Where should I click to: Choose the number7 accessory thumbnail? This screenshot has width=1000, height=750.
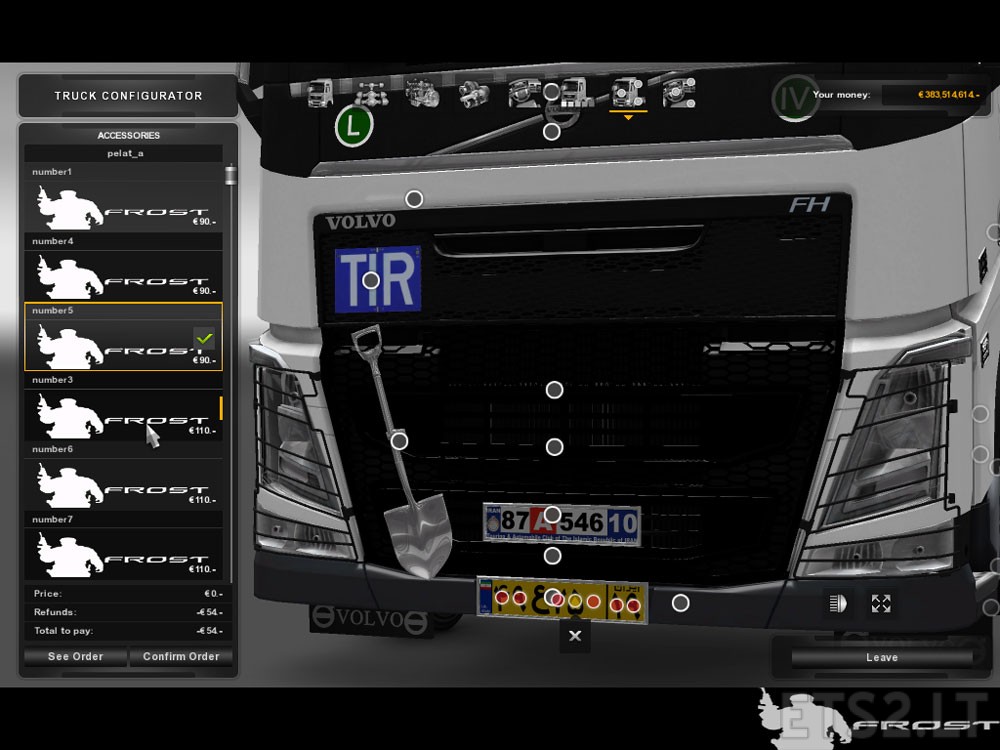[x=123, y=554]
